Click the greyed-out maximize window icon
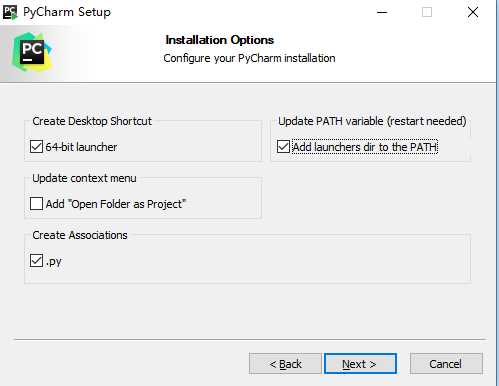 pos(427,12)
